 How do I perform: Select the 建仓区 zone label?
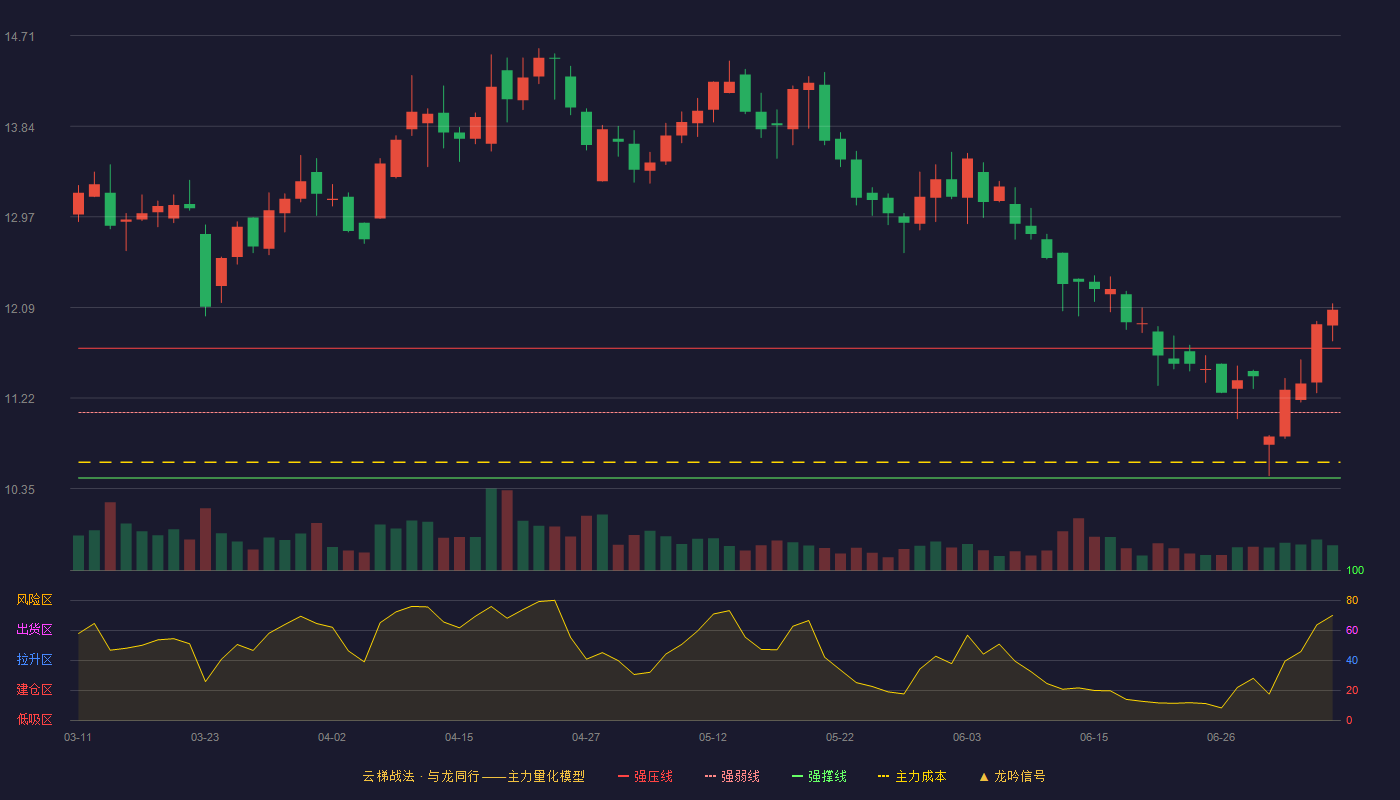click(34, 690)
